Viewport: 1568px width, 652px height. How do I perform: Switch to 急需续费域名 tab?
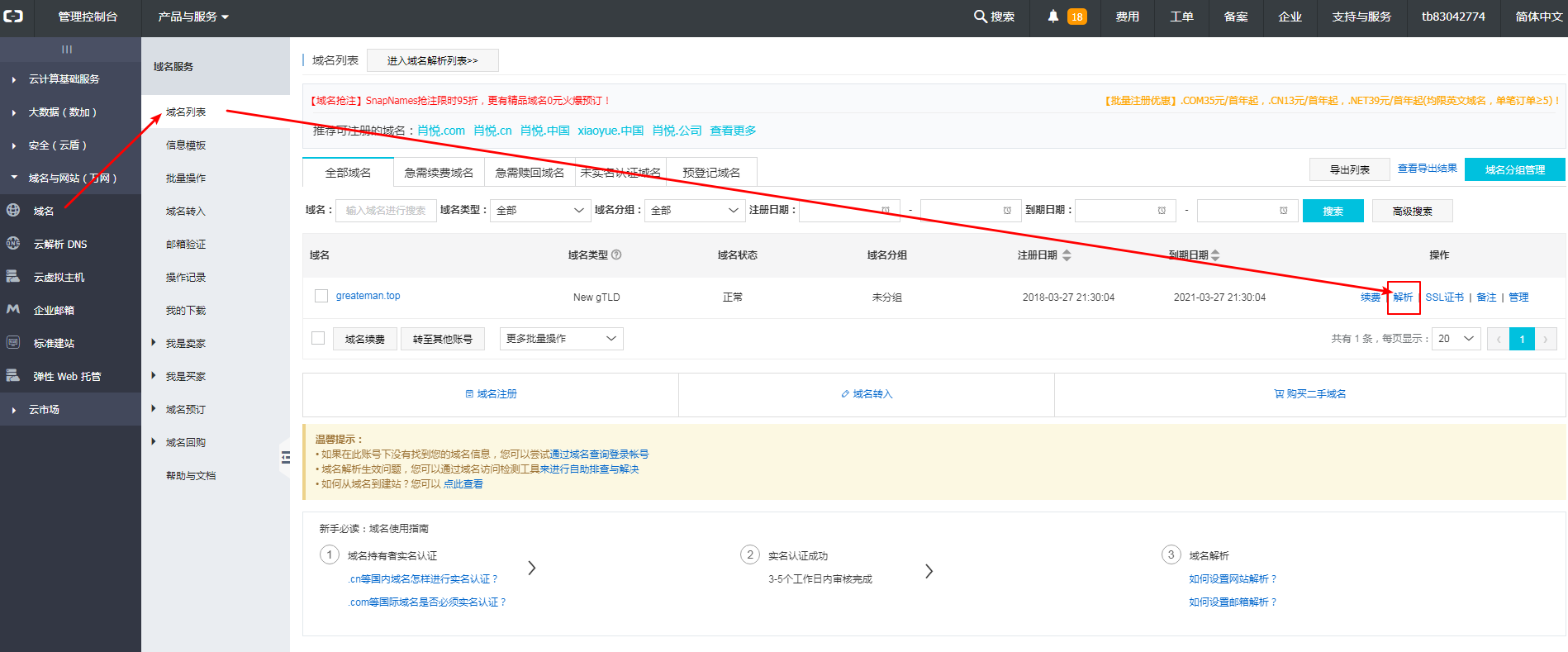439,173
